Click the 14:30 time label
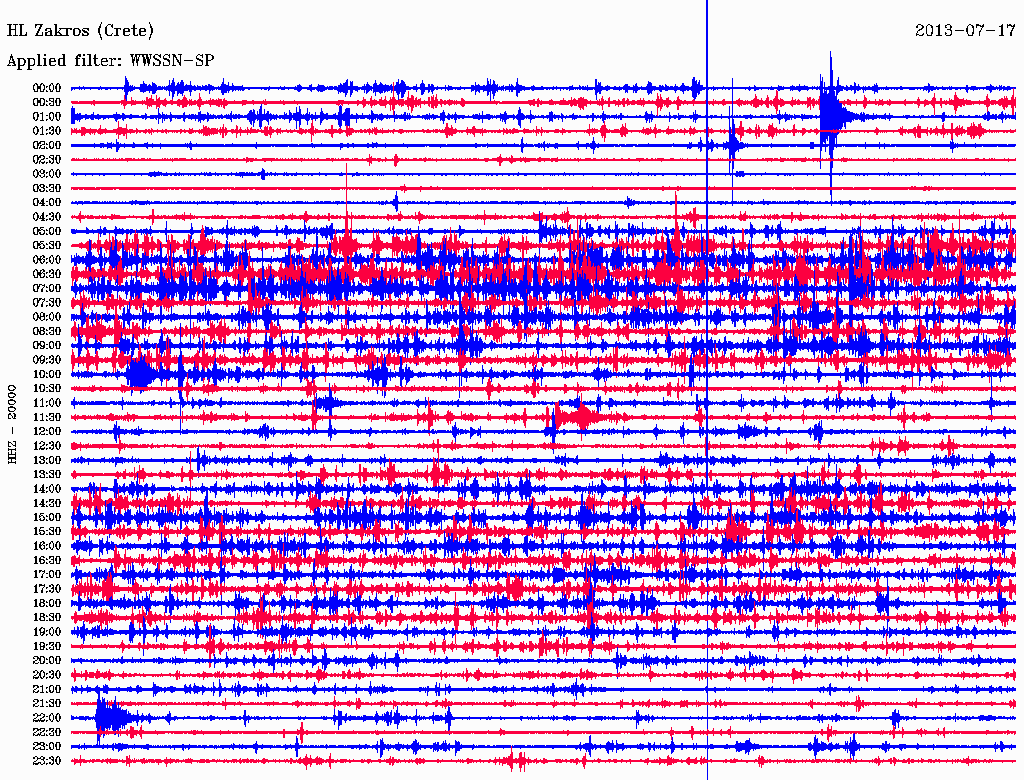The width and height of the screenshot is (1024, 780). 47,503
